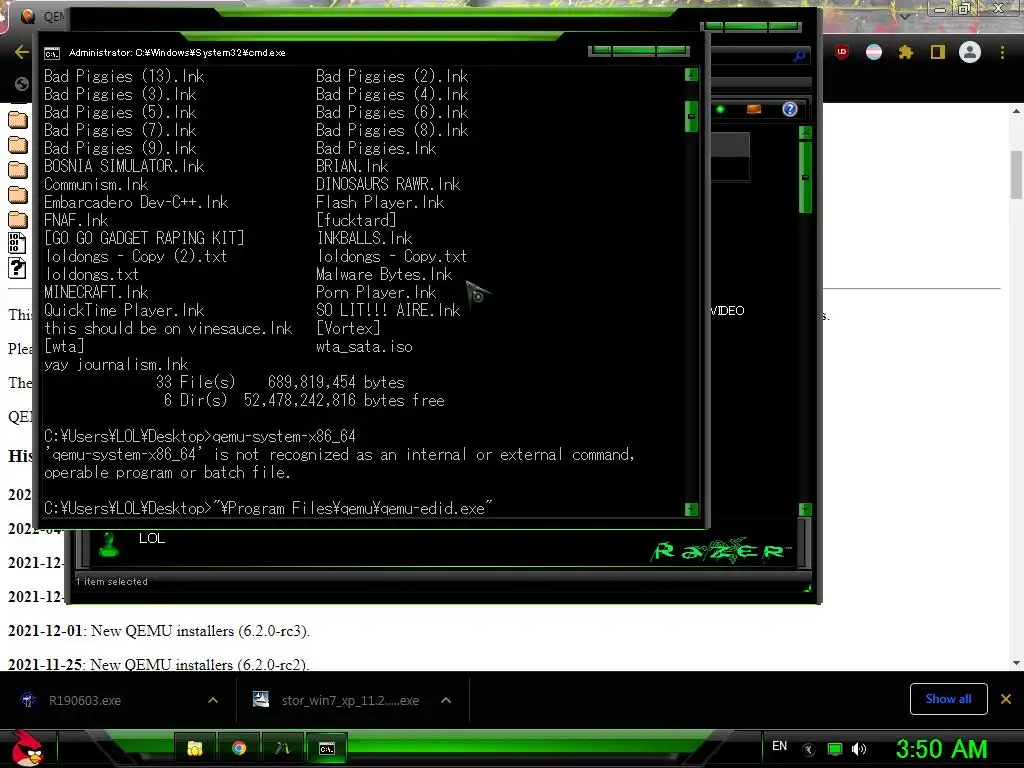This screenshot has height=768, width=1024.
Task: Click 'Bad Piggies (13).lnk' entry
Action: pyautogui.click(x=124, y=76)
